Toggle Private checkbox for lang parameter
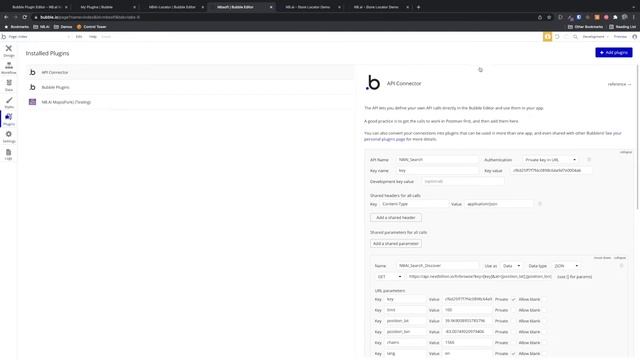640x360 pixels. [513, 353]
